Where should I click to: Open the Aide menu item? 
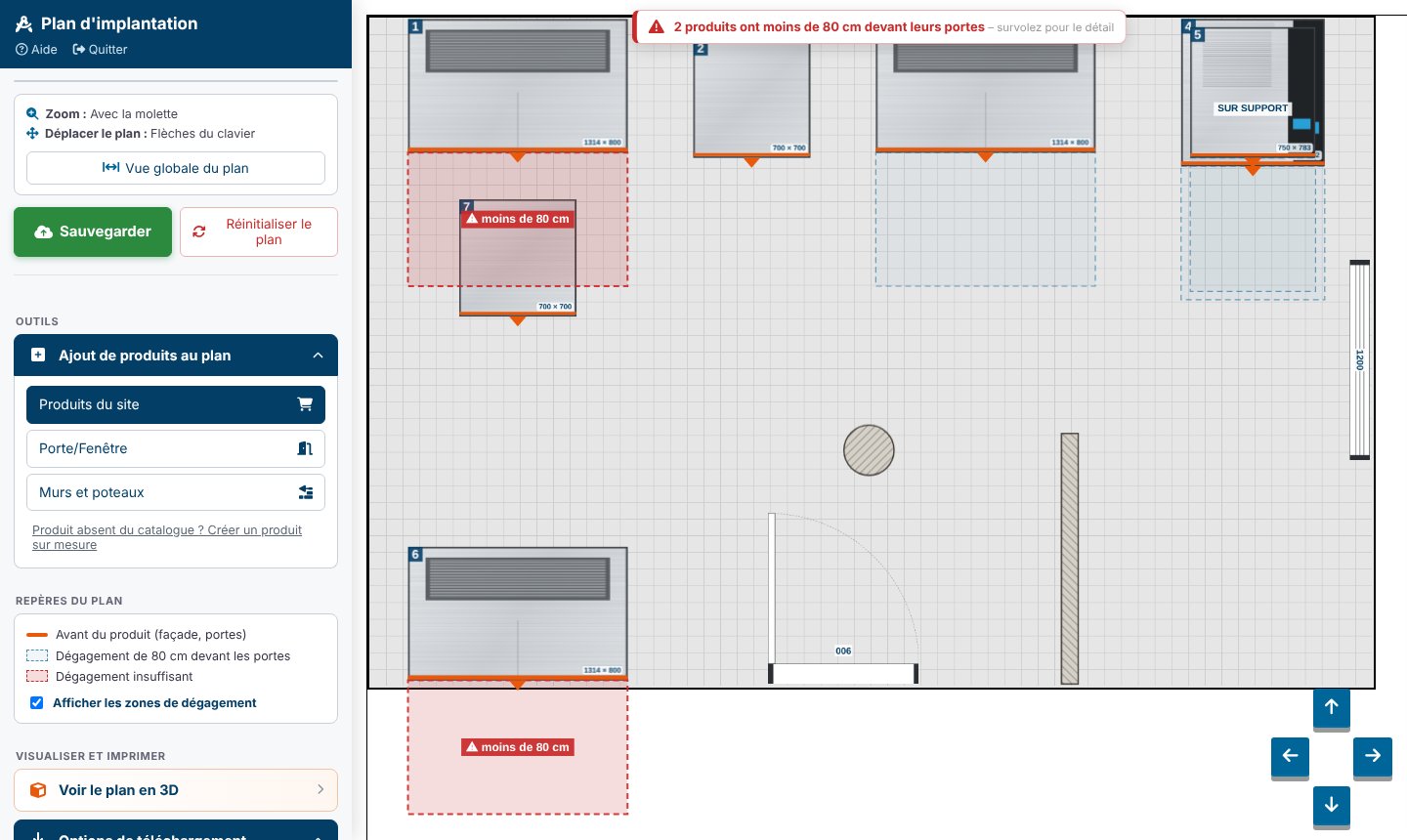pyautogui.click(x=36, y=49)
